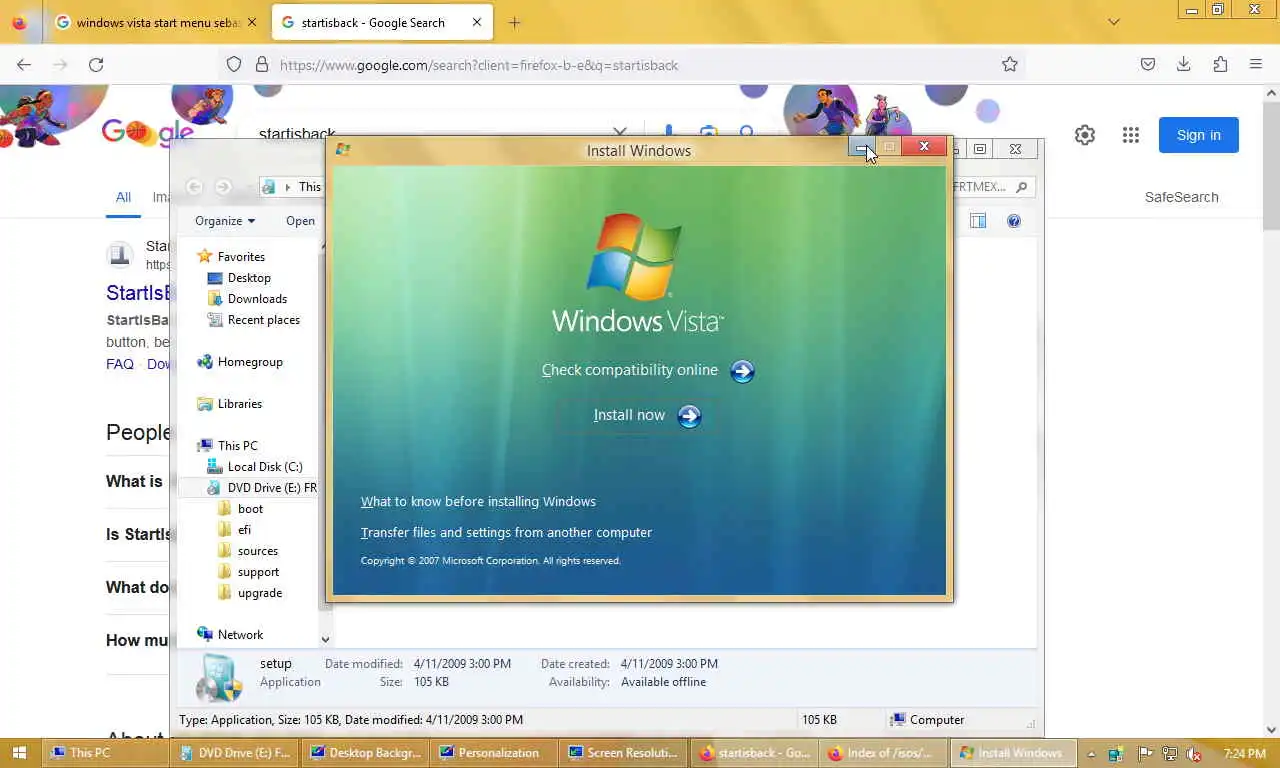Click the taskbar clock 7:24 PM
Screen dimensions: 1280x768
pyautogui.click(x=1245, y=754)
